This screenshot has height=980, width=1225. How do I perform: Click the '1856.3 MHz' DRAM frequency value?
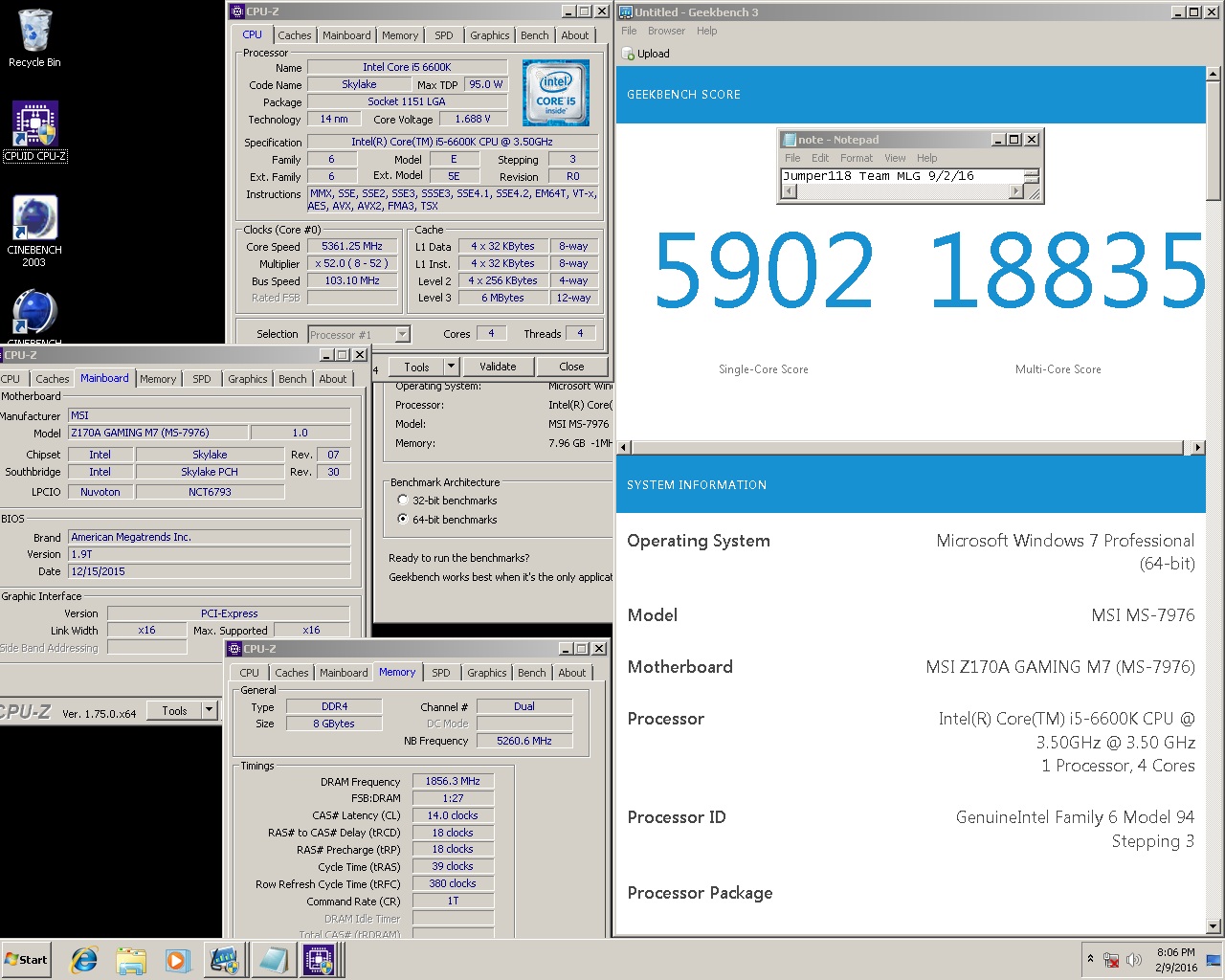click(x=453, y=781)
